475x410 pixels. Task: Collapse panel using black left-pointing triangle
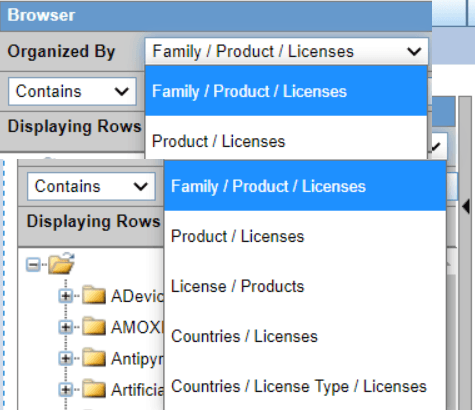pyautogui.click(x=466, y=207)
